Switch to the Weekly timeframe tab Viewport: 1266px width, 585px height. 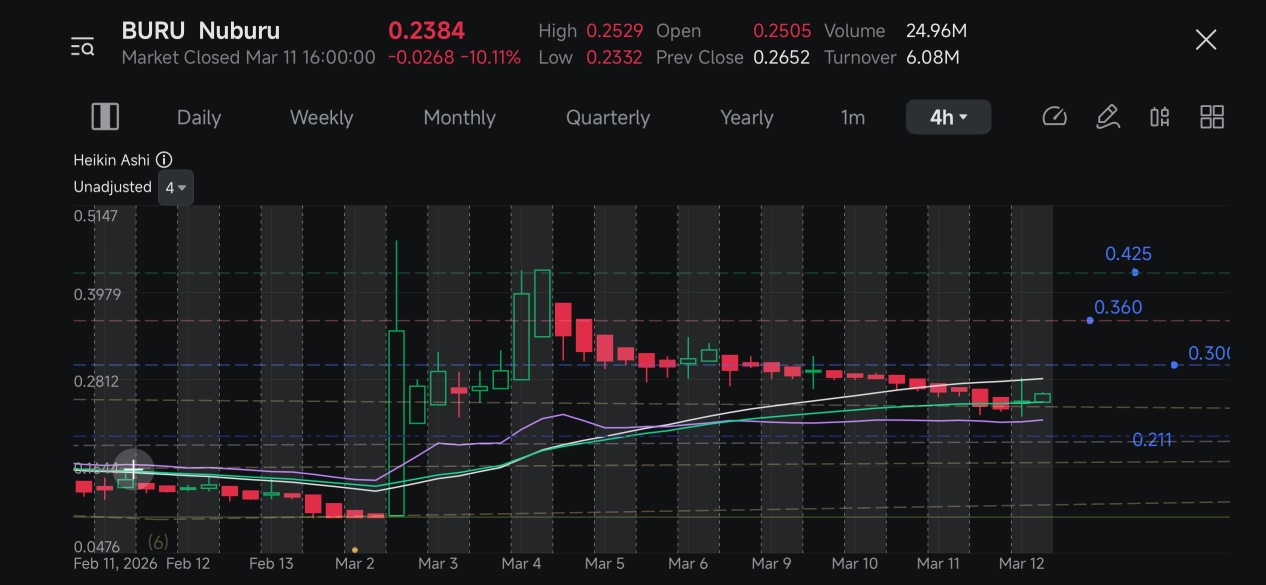pos(321,117)
